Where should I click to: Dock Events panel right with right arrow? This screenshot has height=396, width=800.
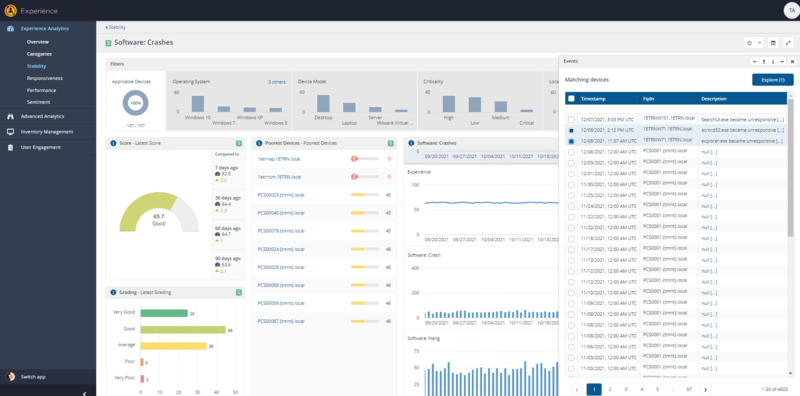pos(782,61)
